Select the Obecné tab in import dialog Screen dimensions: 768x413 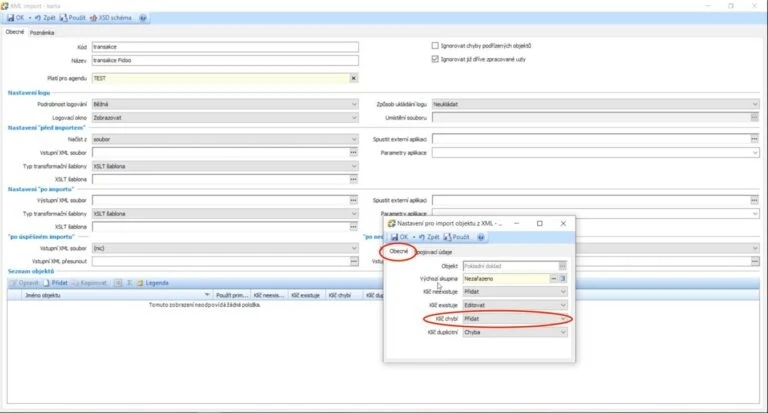(x=398, y=251)
